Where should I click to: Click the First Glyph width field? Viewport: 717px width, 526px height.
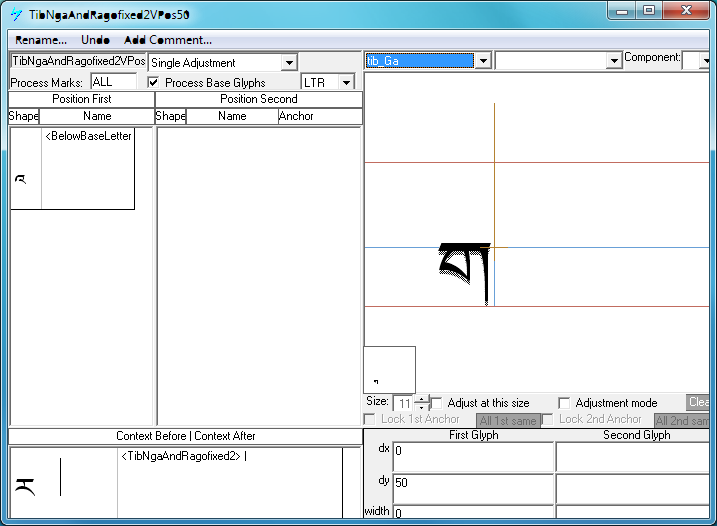tap(473, 512)
